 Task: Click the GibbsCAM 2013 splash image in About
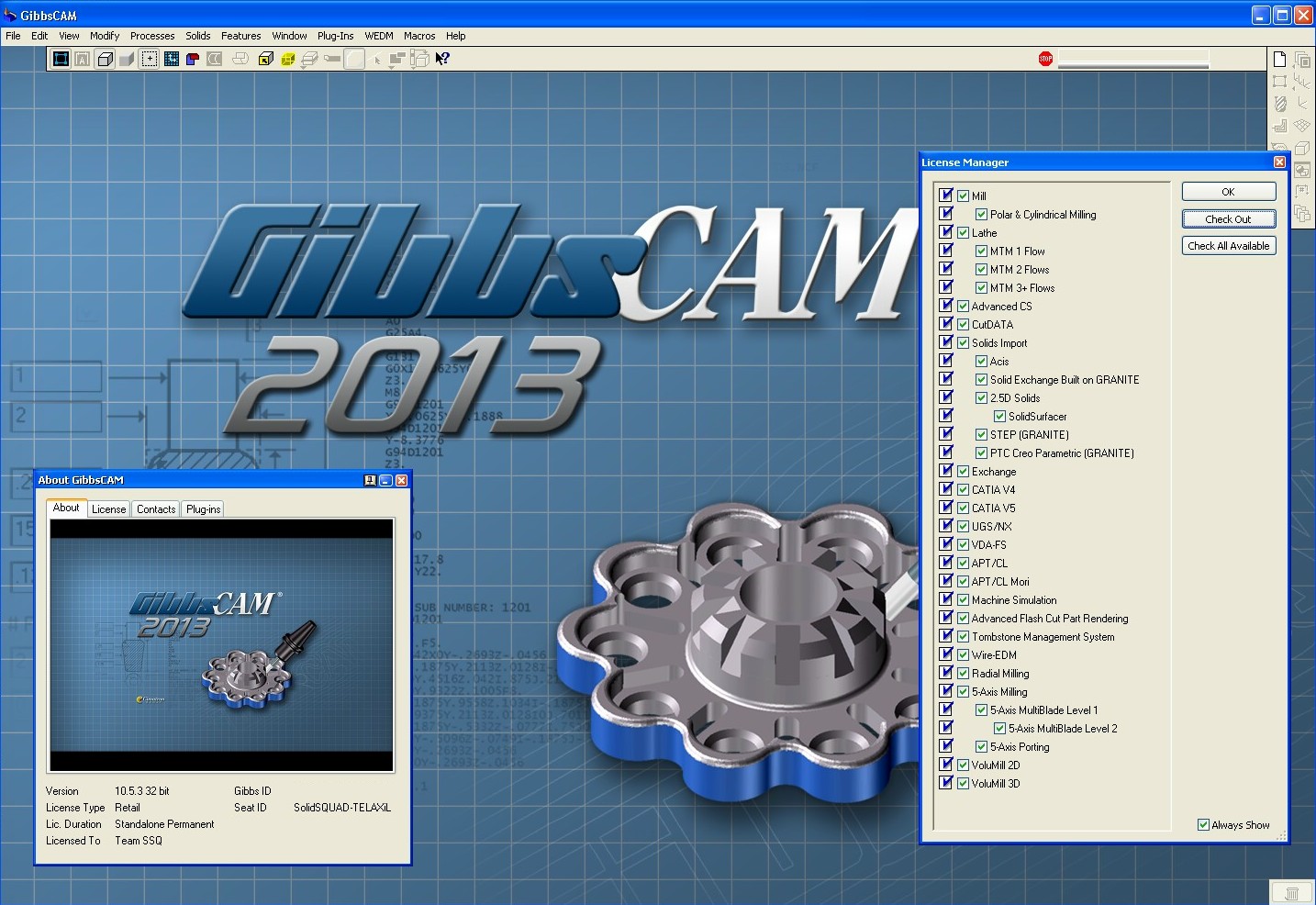point(221,645)
